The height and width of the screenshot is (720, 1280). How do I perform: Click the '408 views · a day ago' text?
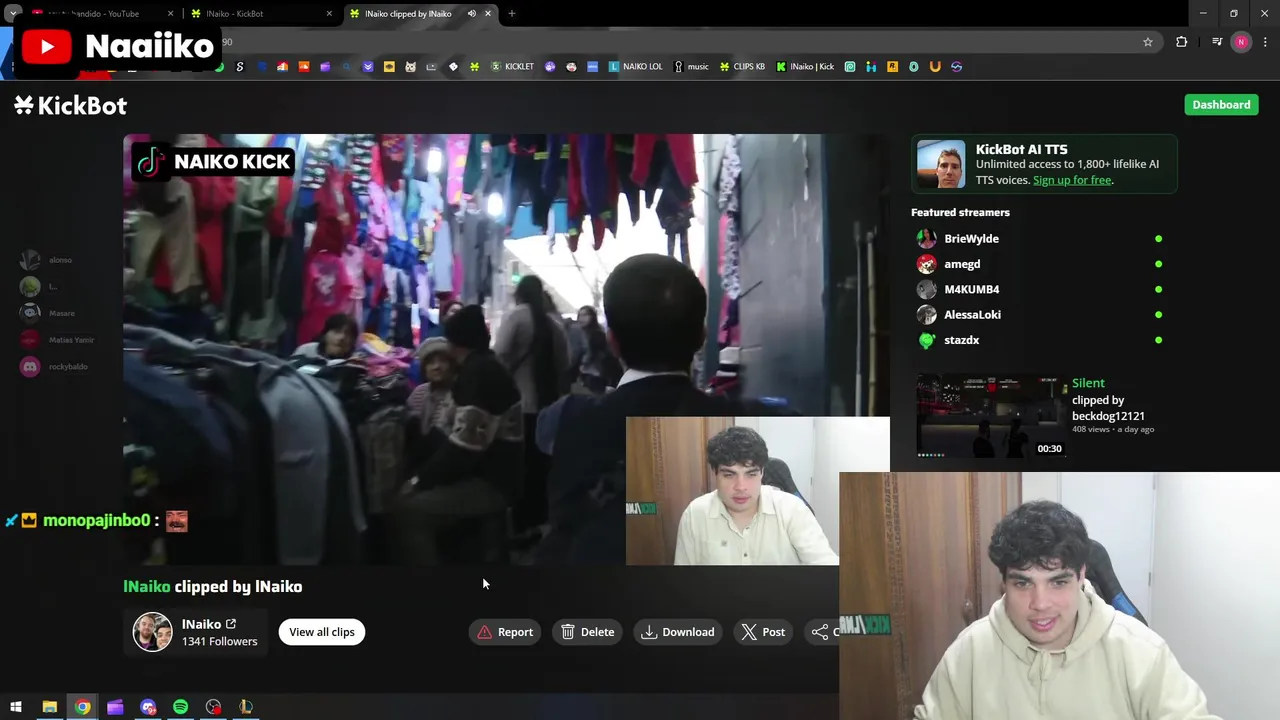click(x=1113, y=429)
